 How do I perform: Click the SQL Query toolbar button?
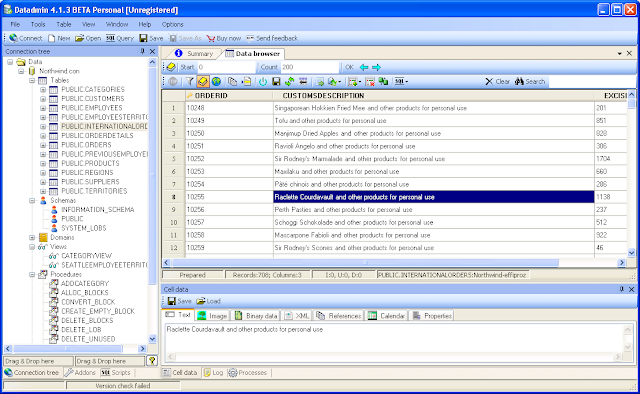(x=120, y=38)
